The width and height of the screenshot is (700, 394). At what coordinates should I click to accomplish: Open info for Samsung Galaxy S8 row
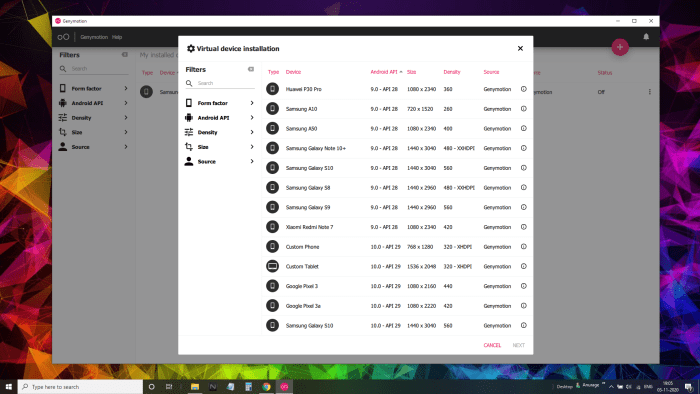point(524,187)
